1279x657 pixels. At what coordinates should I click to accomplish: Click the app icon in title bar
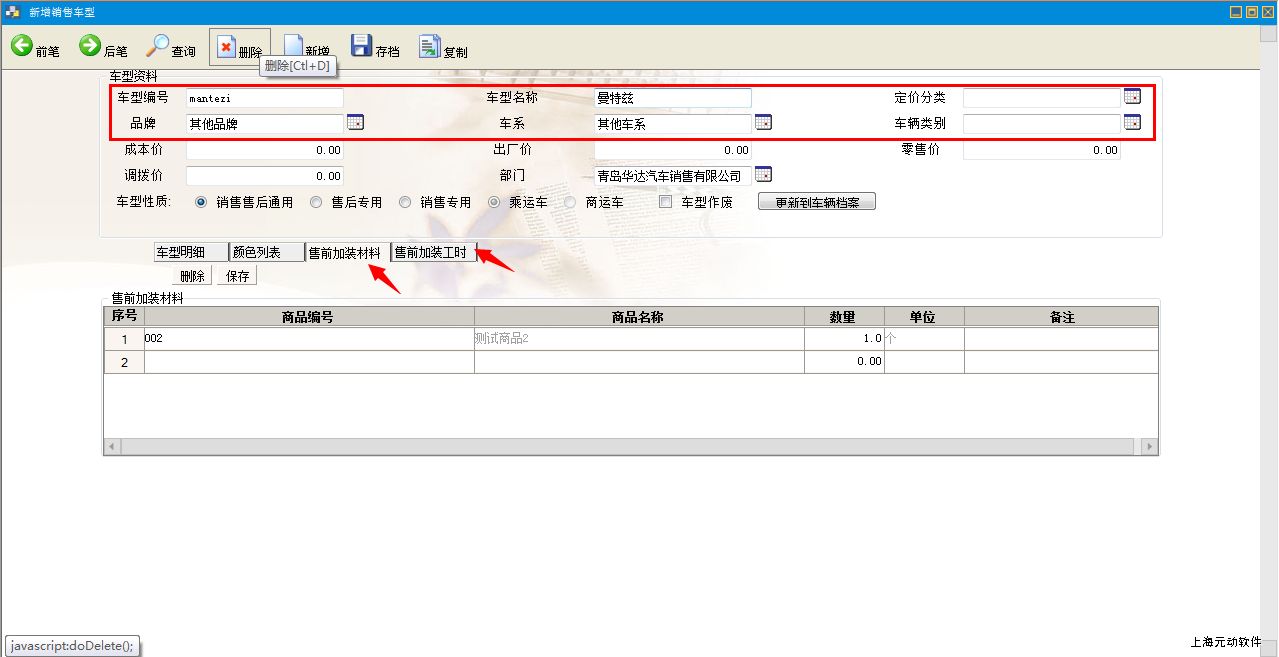coord(13,12)
